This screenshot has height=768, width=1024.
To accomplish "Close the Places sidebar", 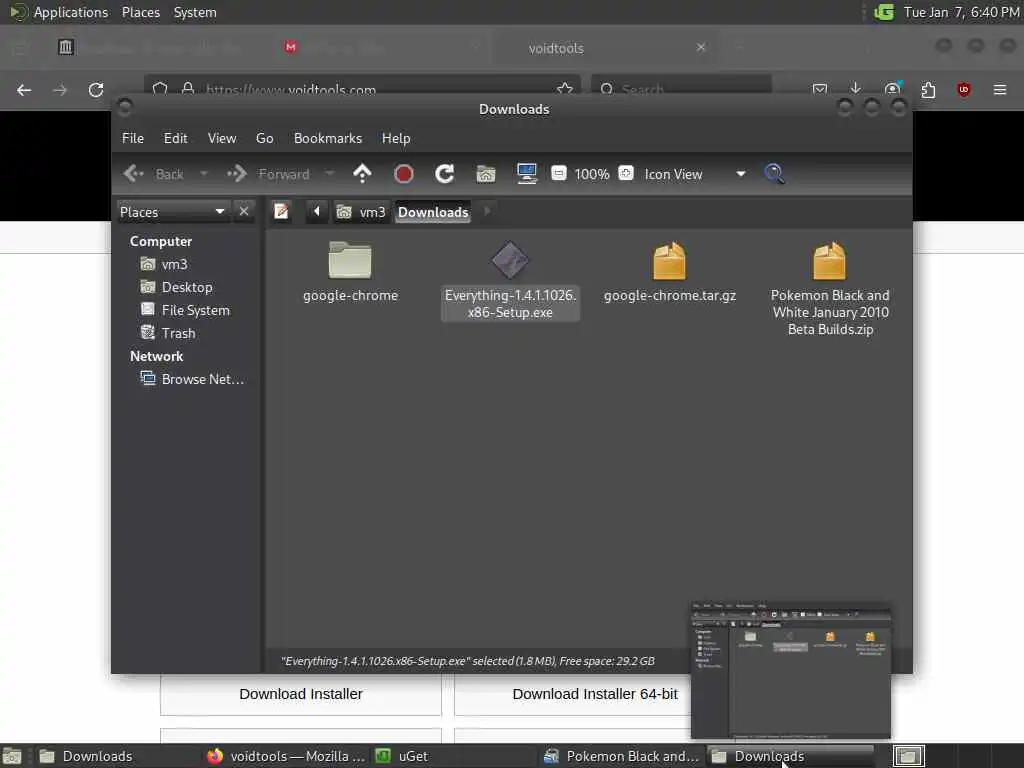I will coord(244,212).
